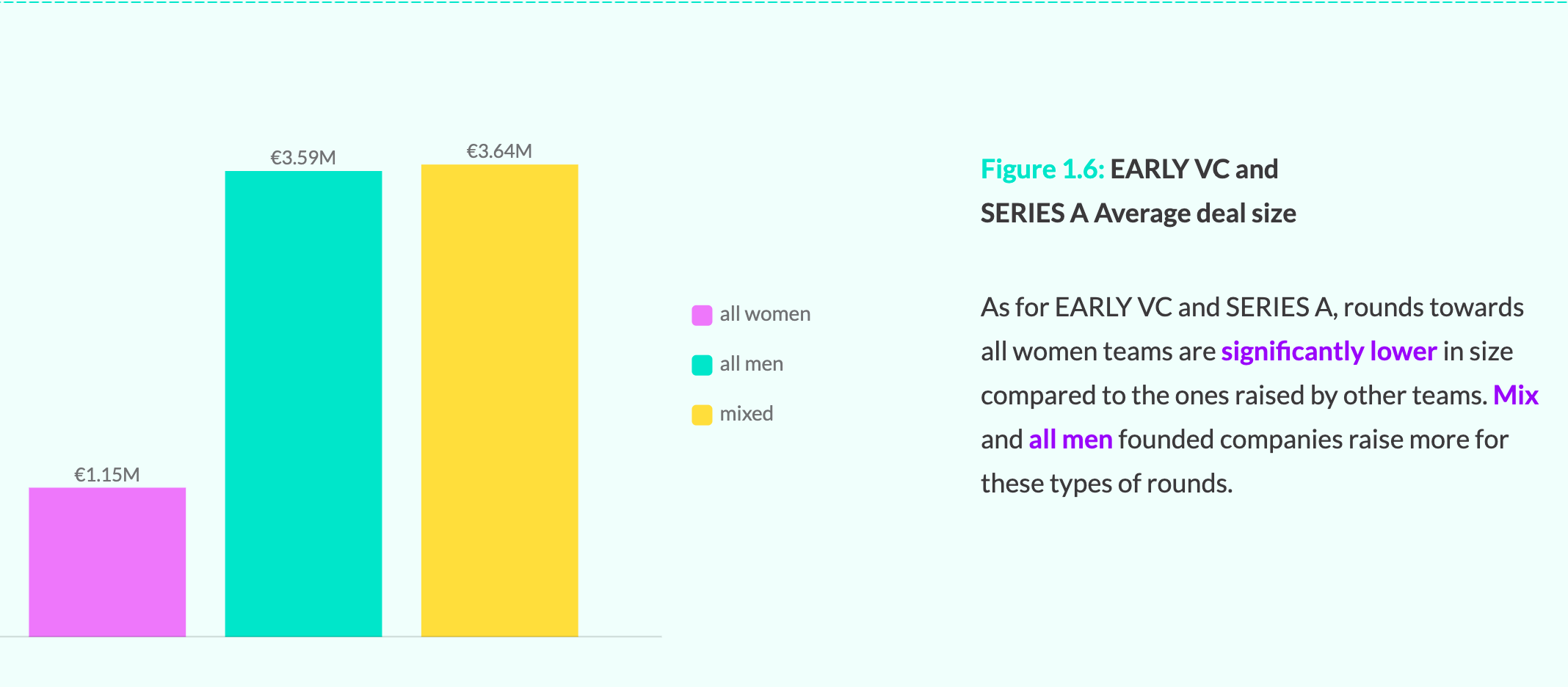
Task: Toggle the 'mixed' legend label
Action: (746, 414)
